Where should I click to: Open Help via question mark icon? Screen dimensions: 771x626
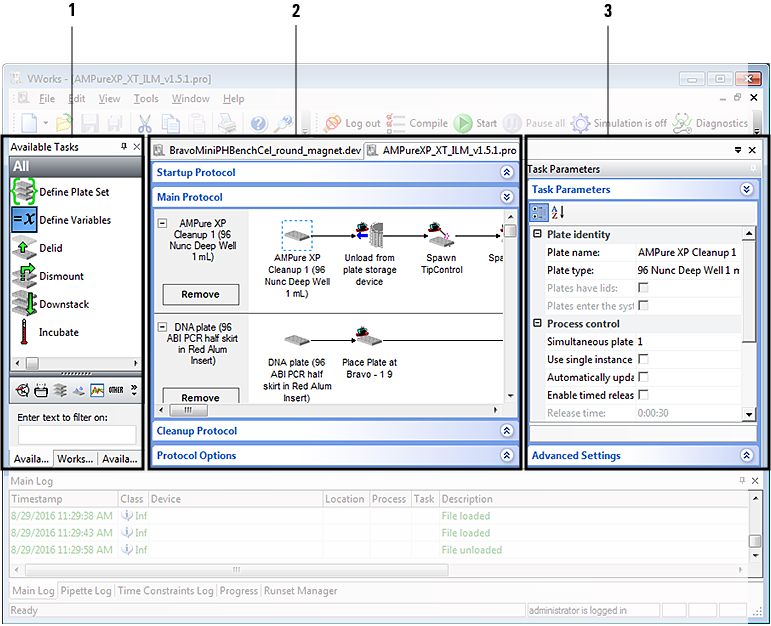pos(259,123)
